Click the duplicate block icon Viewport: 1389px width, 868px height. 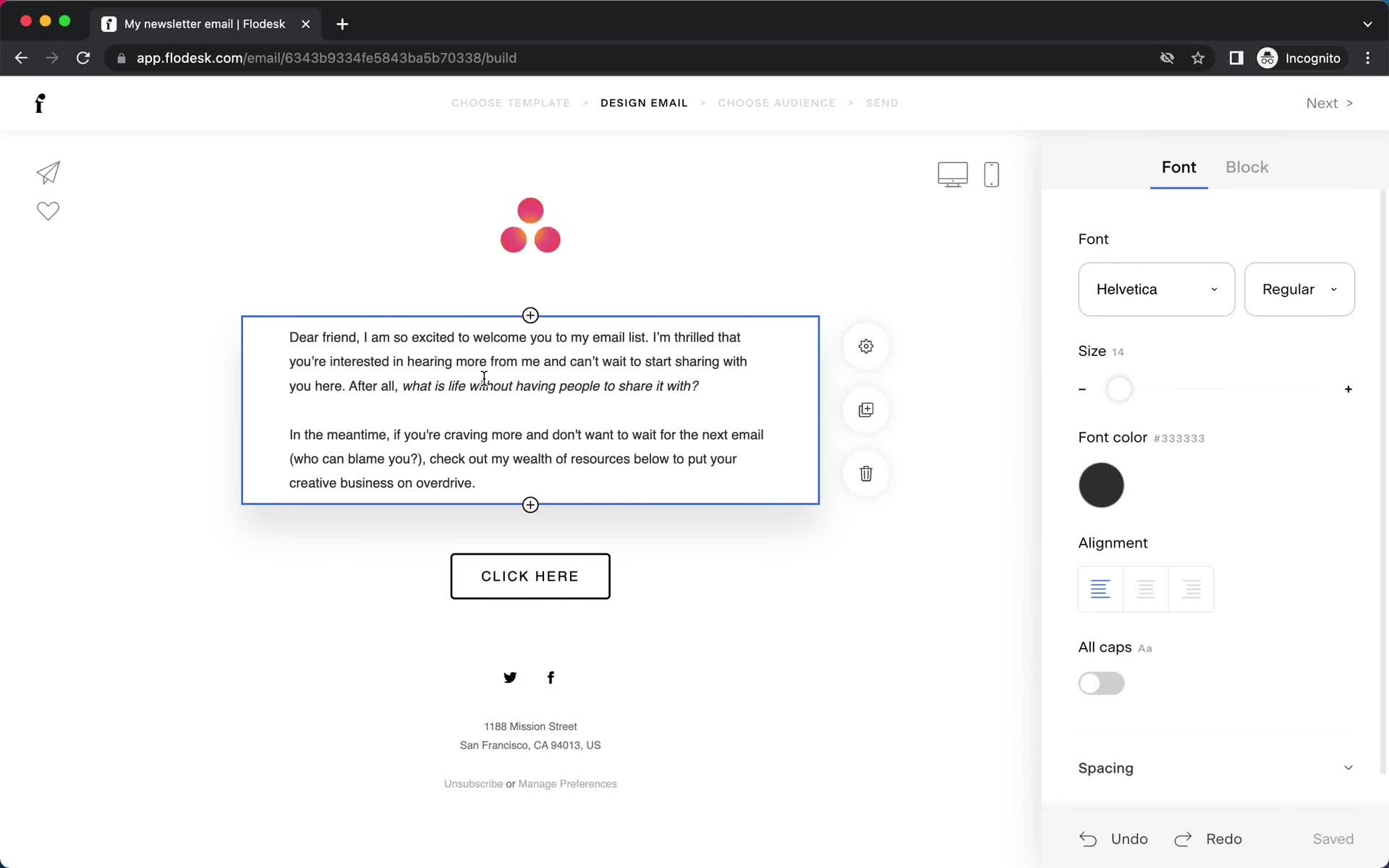866,410
